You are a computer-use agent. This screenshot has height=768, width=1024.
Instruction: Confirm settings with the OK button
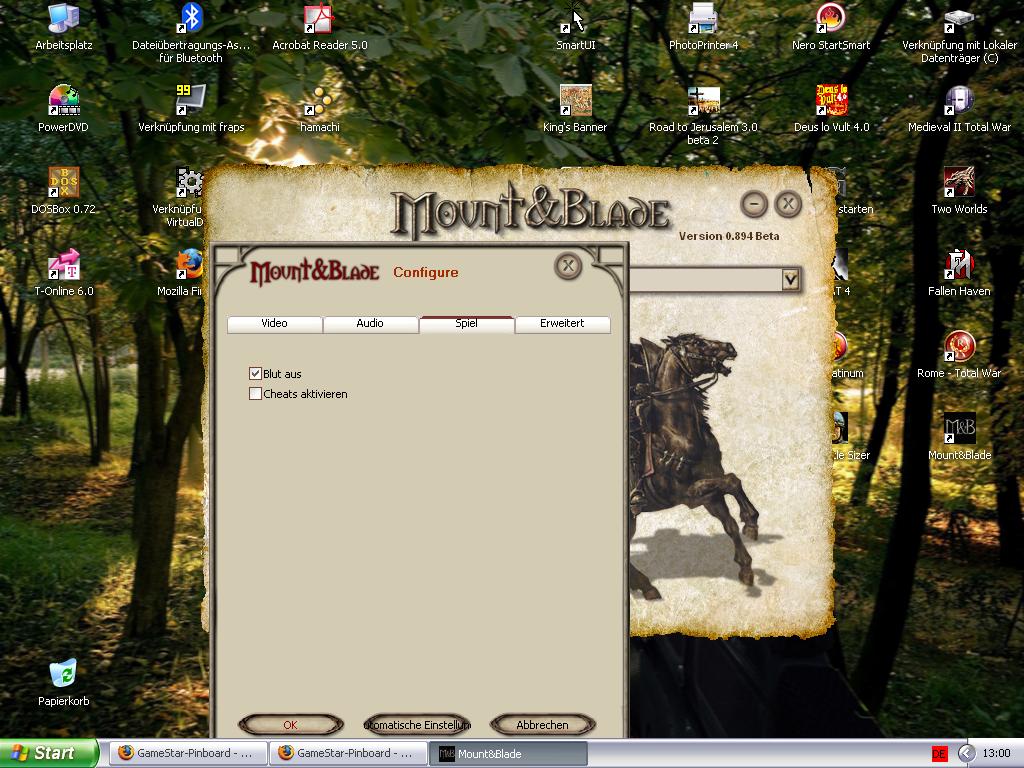[x=291, y=725]
